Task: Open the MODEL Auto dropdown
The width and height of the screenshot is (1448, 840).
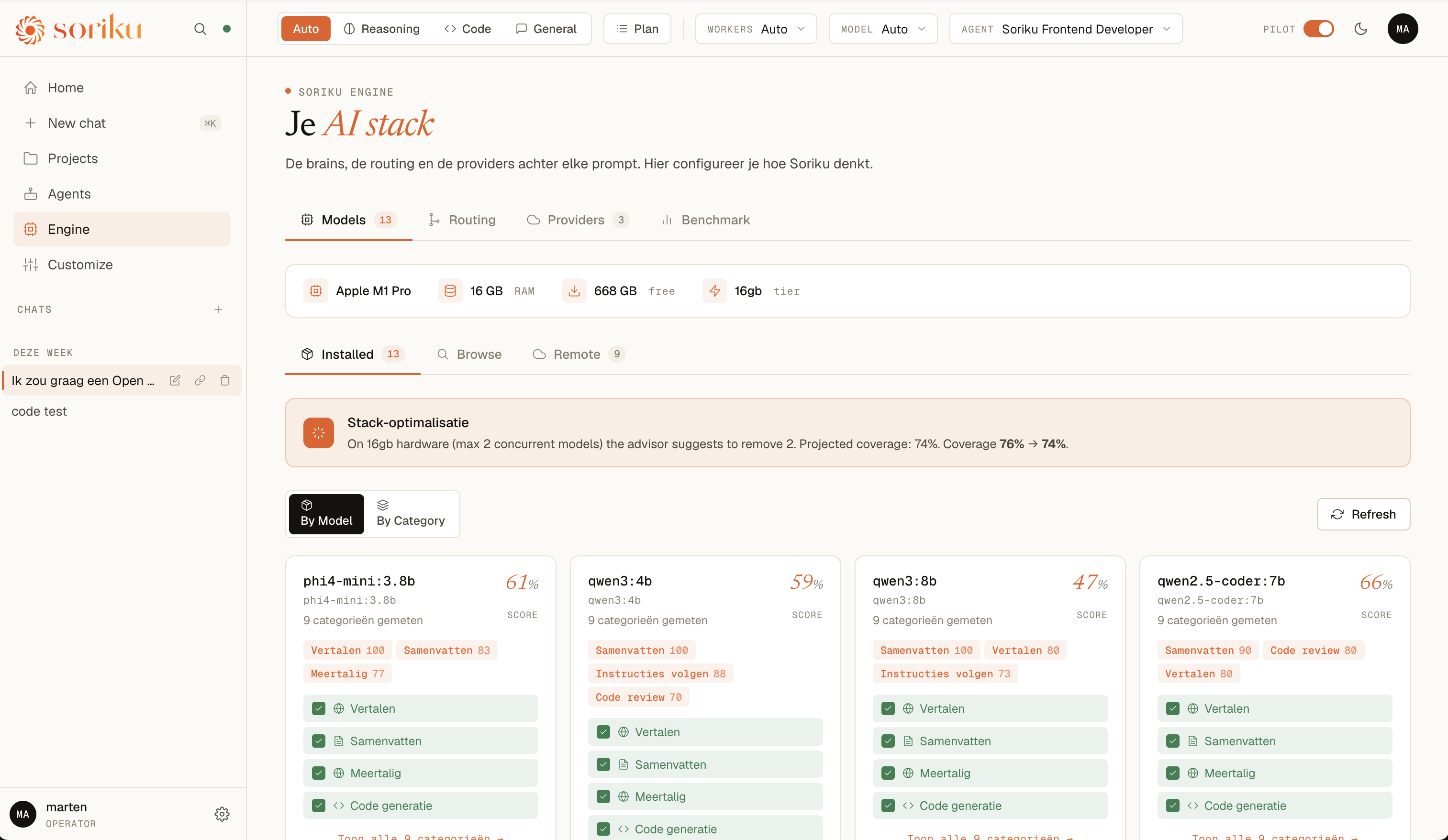Action: tap(882, 29)
